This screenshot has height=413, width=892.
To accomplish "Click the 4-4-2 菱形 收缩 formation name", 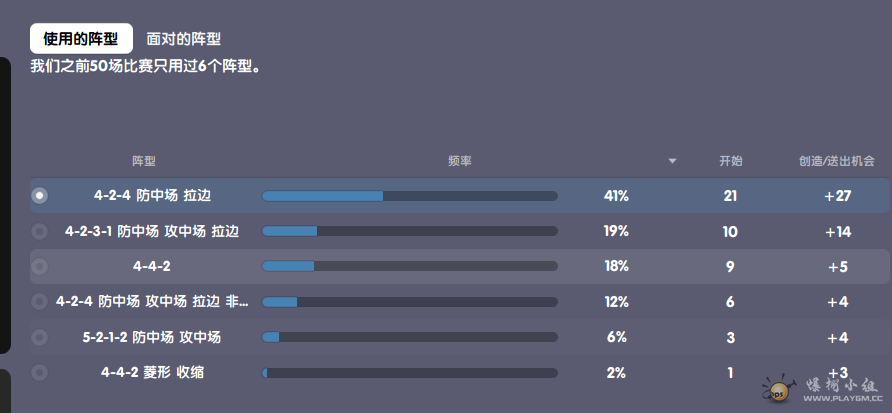I will pyautogui.click(x=152, y=372).
